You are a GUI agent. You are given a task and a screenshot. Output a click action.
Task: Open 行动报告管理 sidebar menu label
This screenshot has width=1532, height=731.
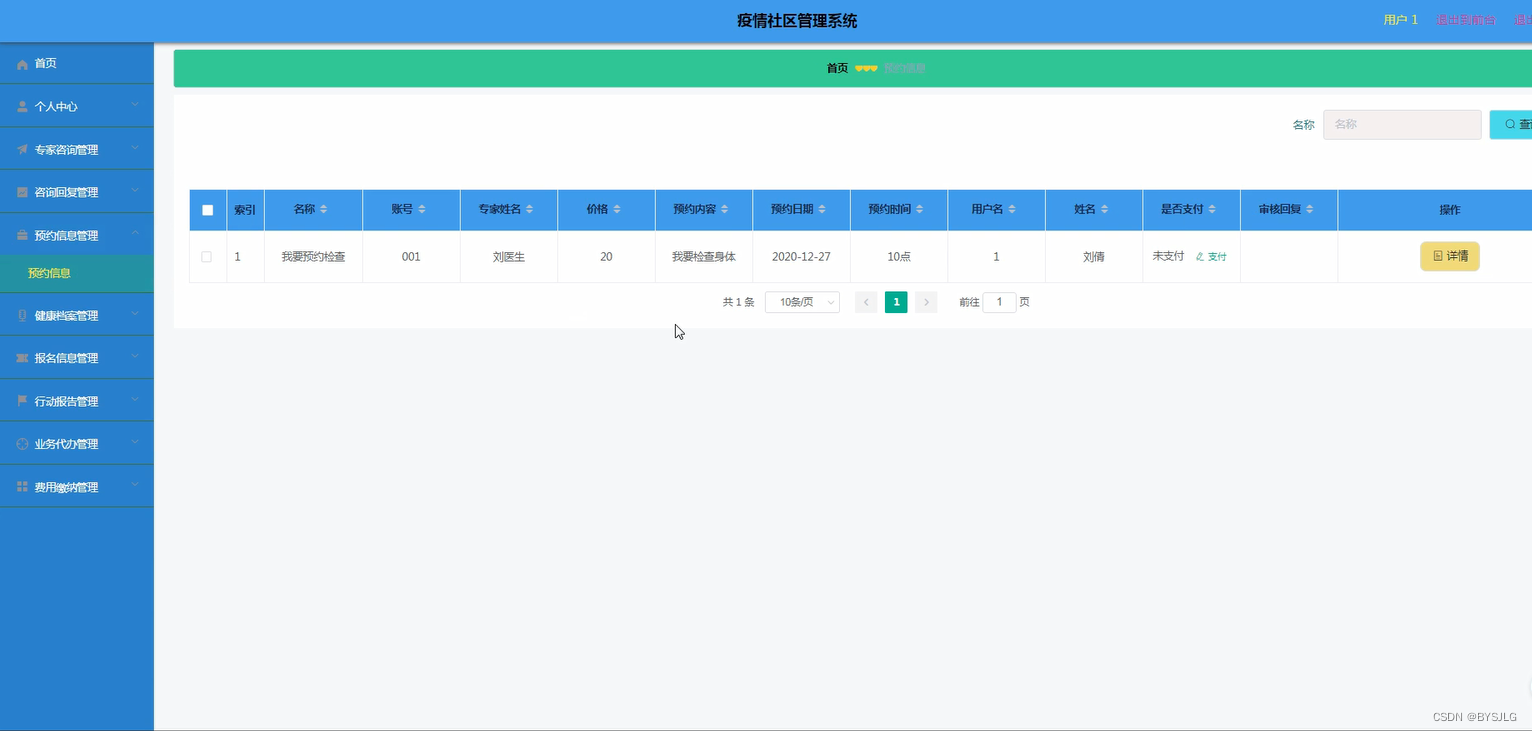[x=67, y=402]
